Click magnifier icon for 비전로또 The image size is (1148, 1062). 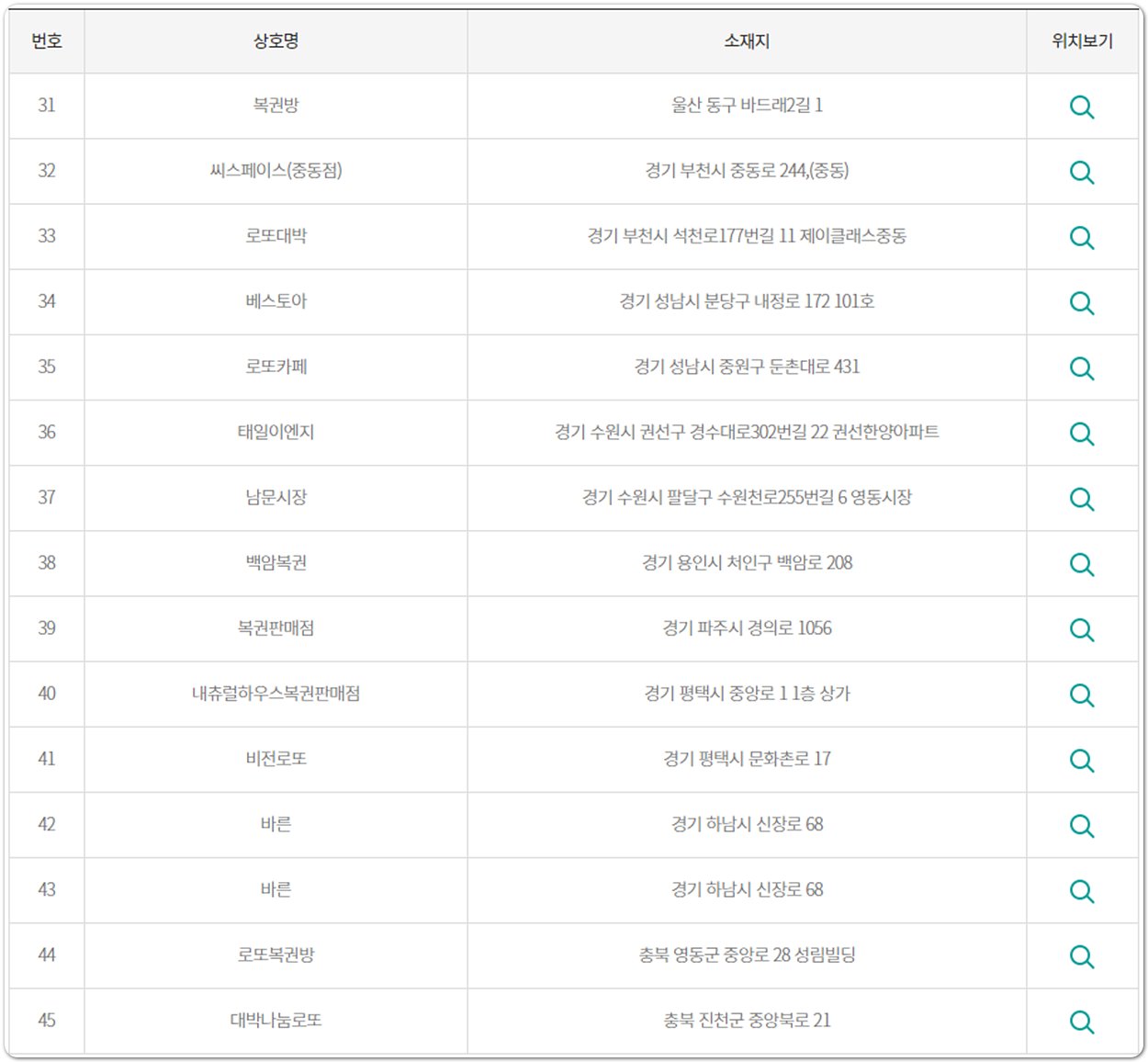point(1082,760)
